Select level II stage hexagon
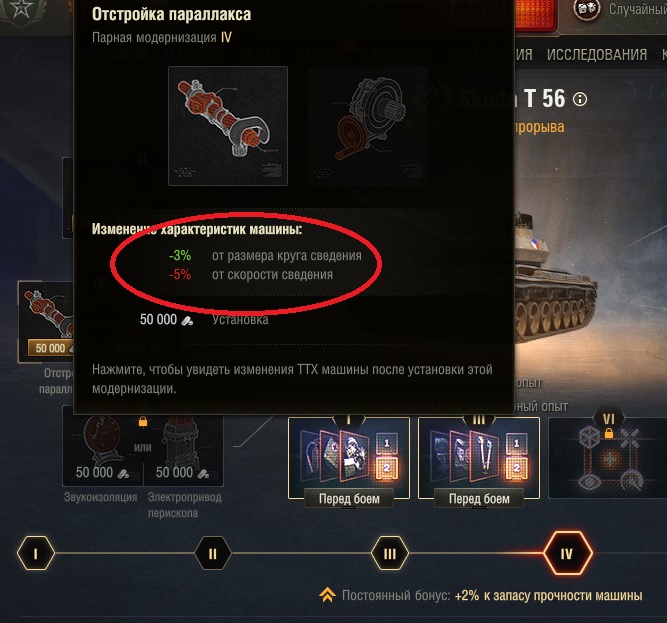This screenshot has height=623, width=667. click(x=213, y=554)
